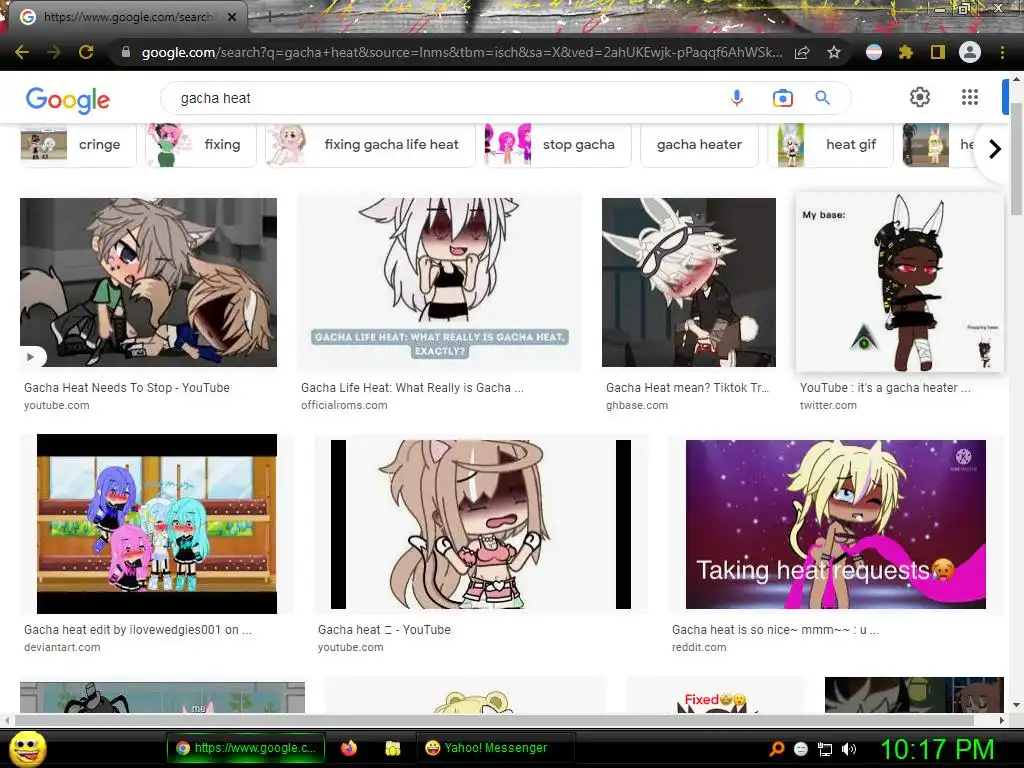Reload the page with refresh icon

point(86,52)
